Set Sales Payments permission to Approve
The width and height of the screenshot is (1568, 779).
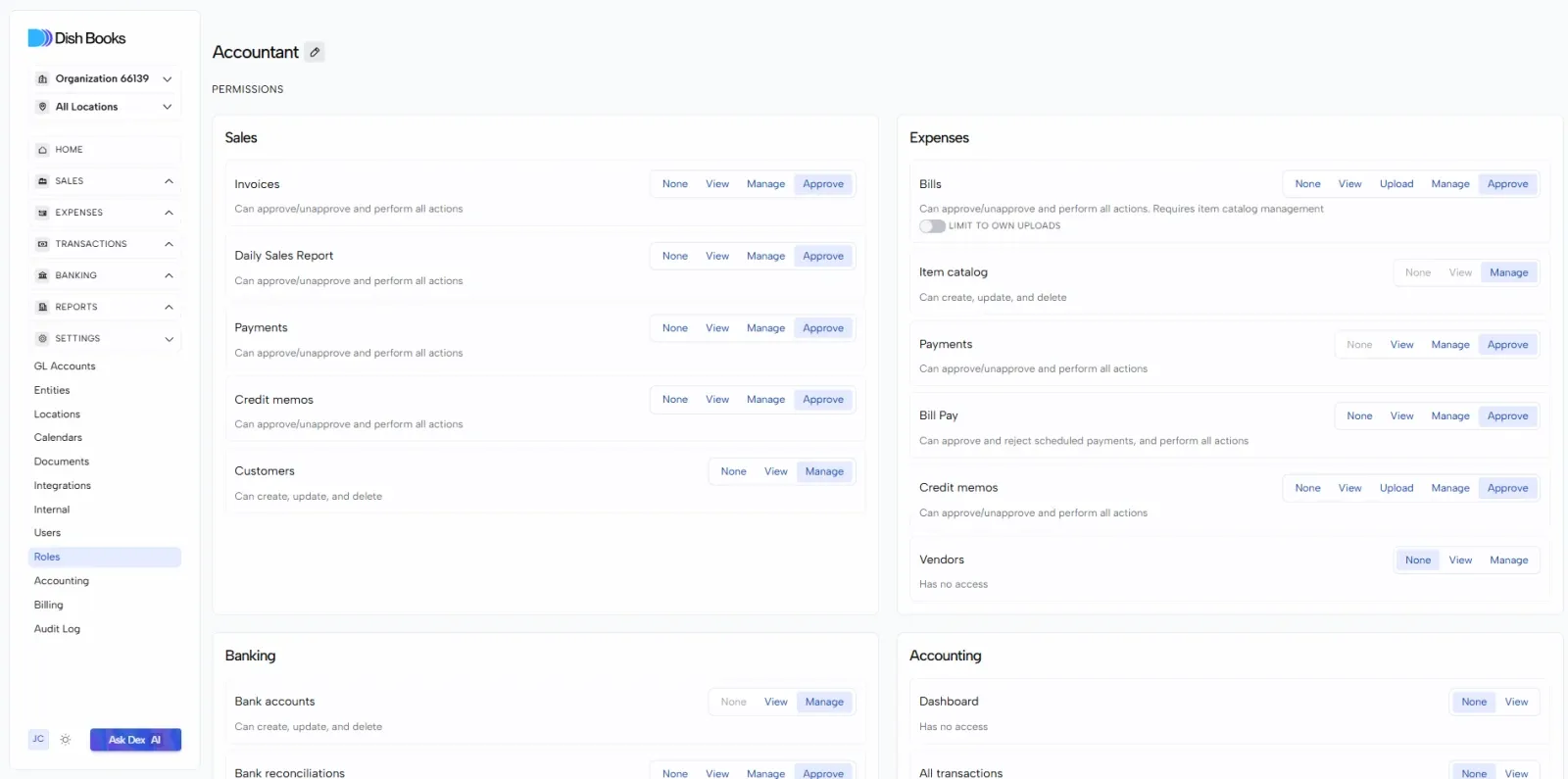823,328
